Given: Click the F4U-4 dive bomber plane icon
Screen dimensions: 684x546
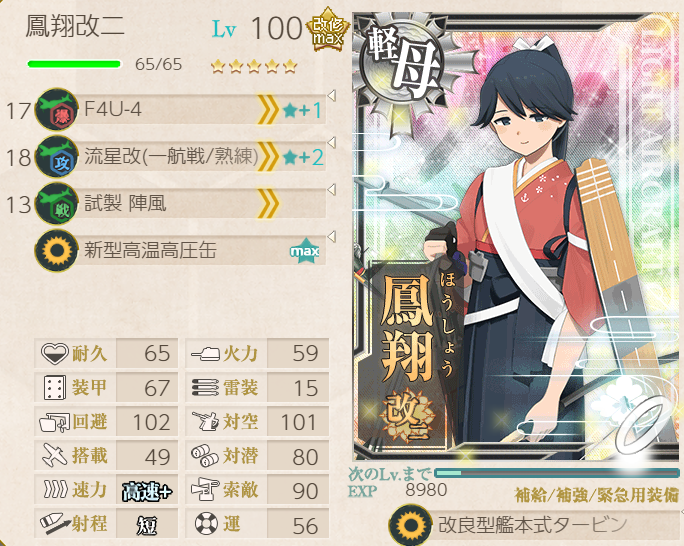Looking at the screenshot, I should (57, 109).
